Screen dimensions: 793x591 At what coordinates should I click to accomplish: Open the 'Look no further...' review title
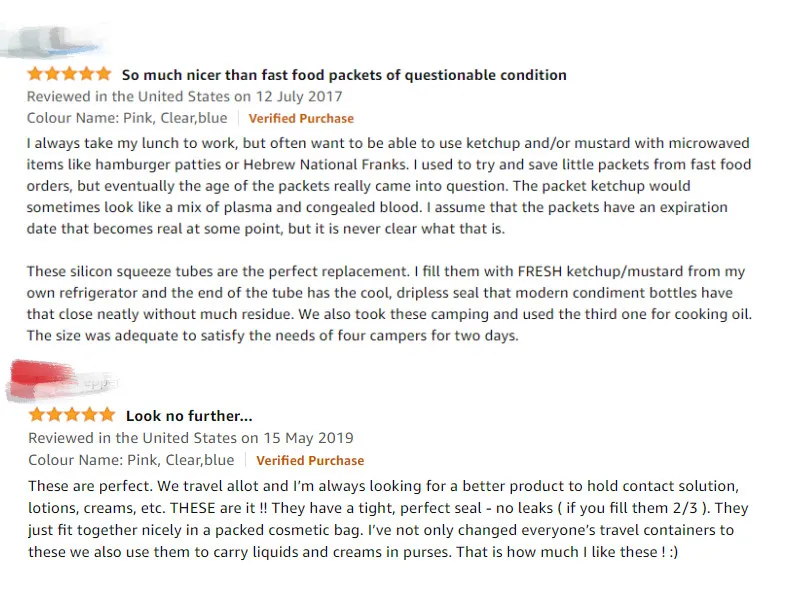click(x=189, y=416)
